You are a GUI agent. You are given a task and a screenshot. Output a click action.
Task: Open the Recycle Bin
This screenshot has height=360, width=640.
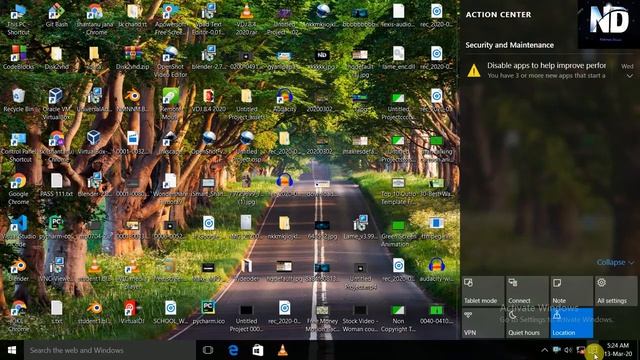[x=18, y=100]
